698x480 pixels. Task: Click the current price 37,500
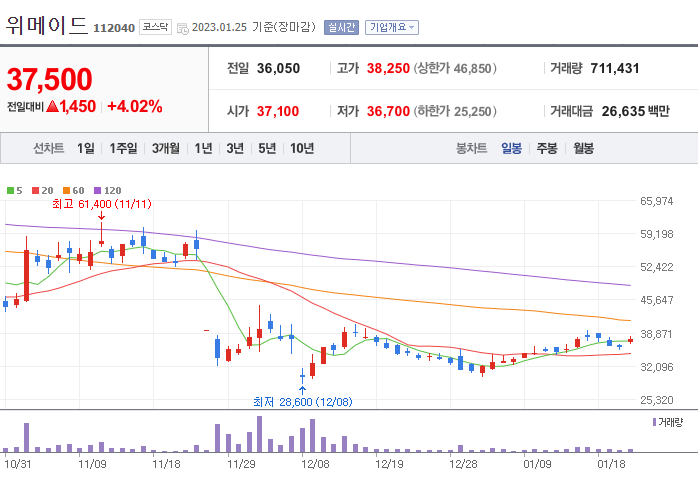49,79
